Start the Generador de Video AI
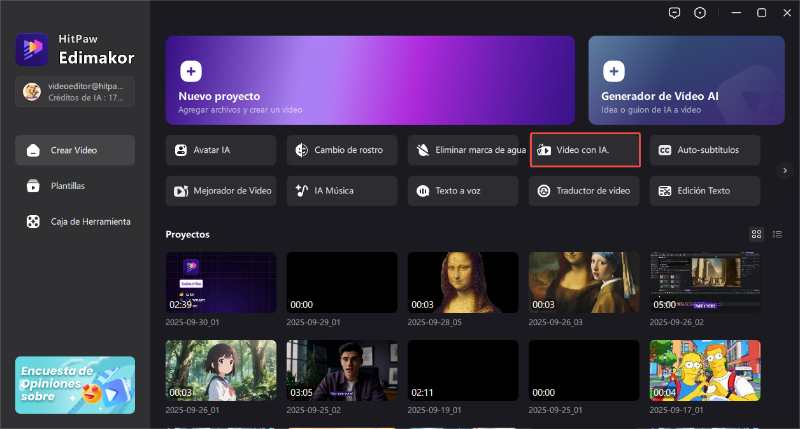 coord(685,80)
